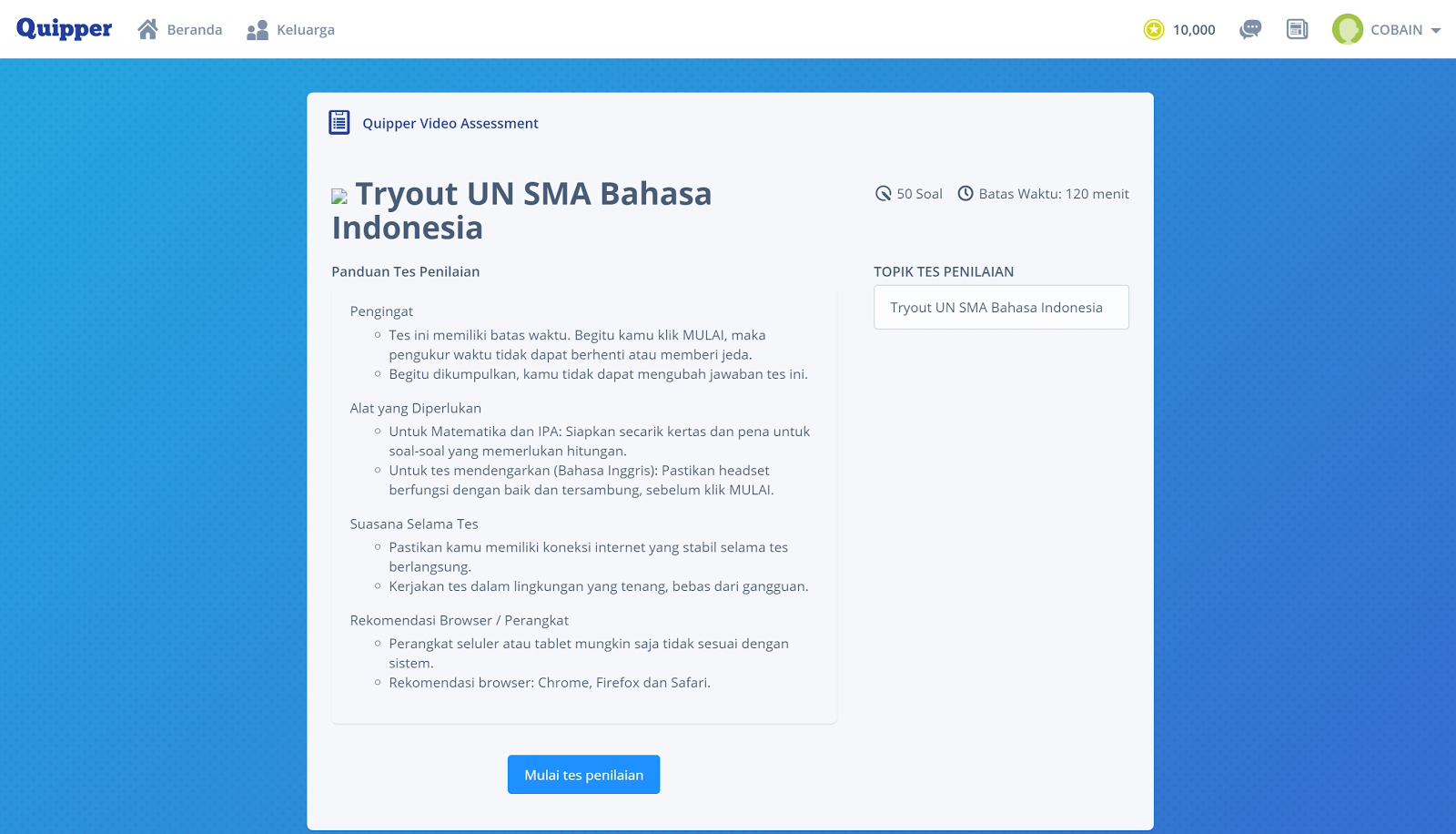Click the Quipper logo
This screenshot has height=834, width=1456.
(x=64, y=29)
